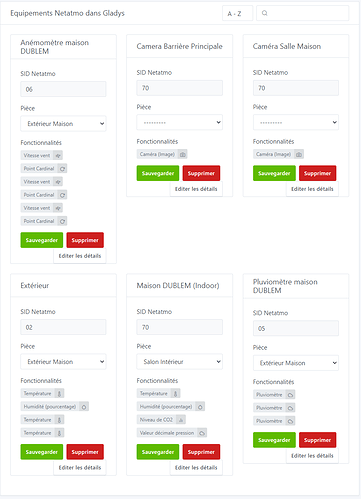This screenshot has height=499, width=361.
Task: Click the 'Camera Barrière Principale' card title
Action: point(179,46)
